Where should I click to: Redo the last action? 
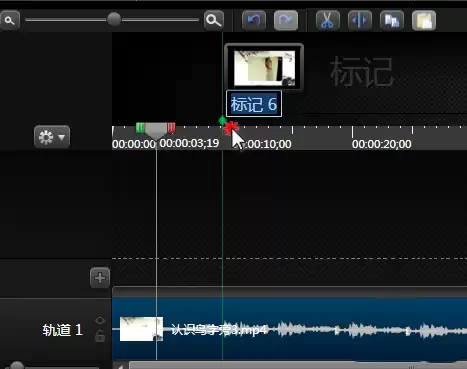tap(286, 20)
